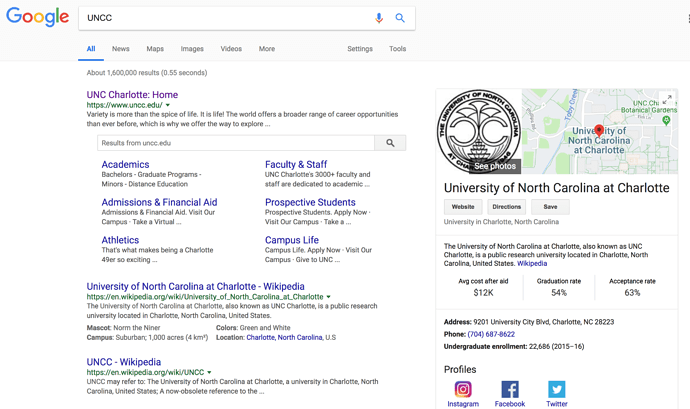Click the 63% acceptance rate value

(632, 293)
